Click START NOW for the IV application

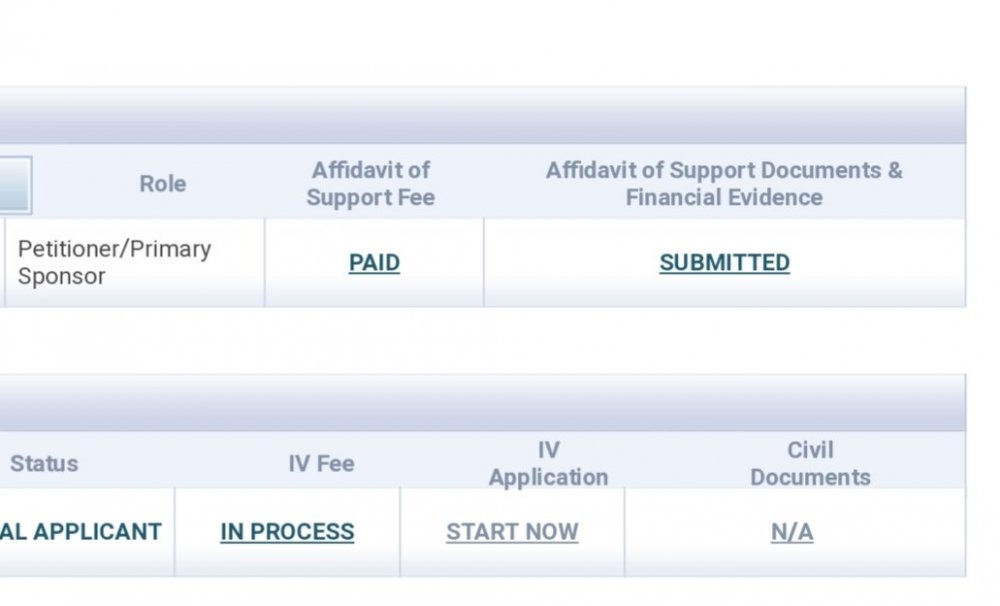tap(512, 532)
